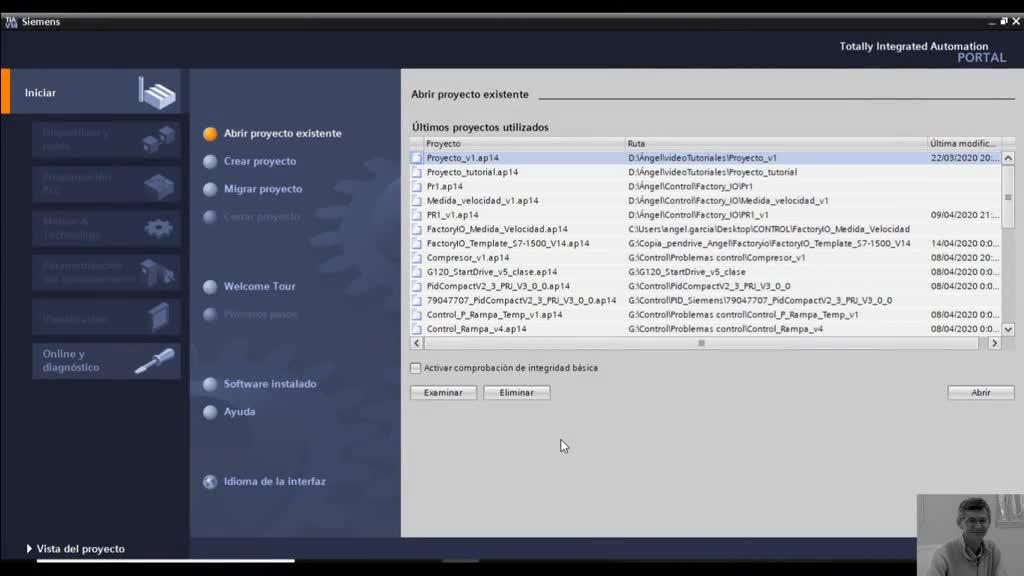This screenshot has height=576, width=1024.
Task: Open Idioma de la interfaz settings
Action: click(x=274, y=481)
